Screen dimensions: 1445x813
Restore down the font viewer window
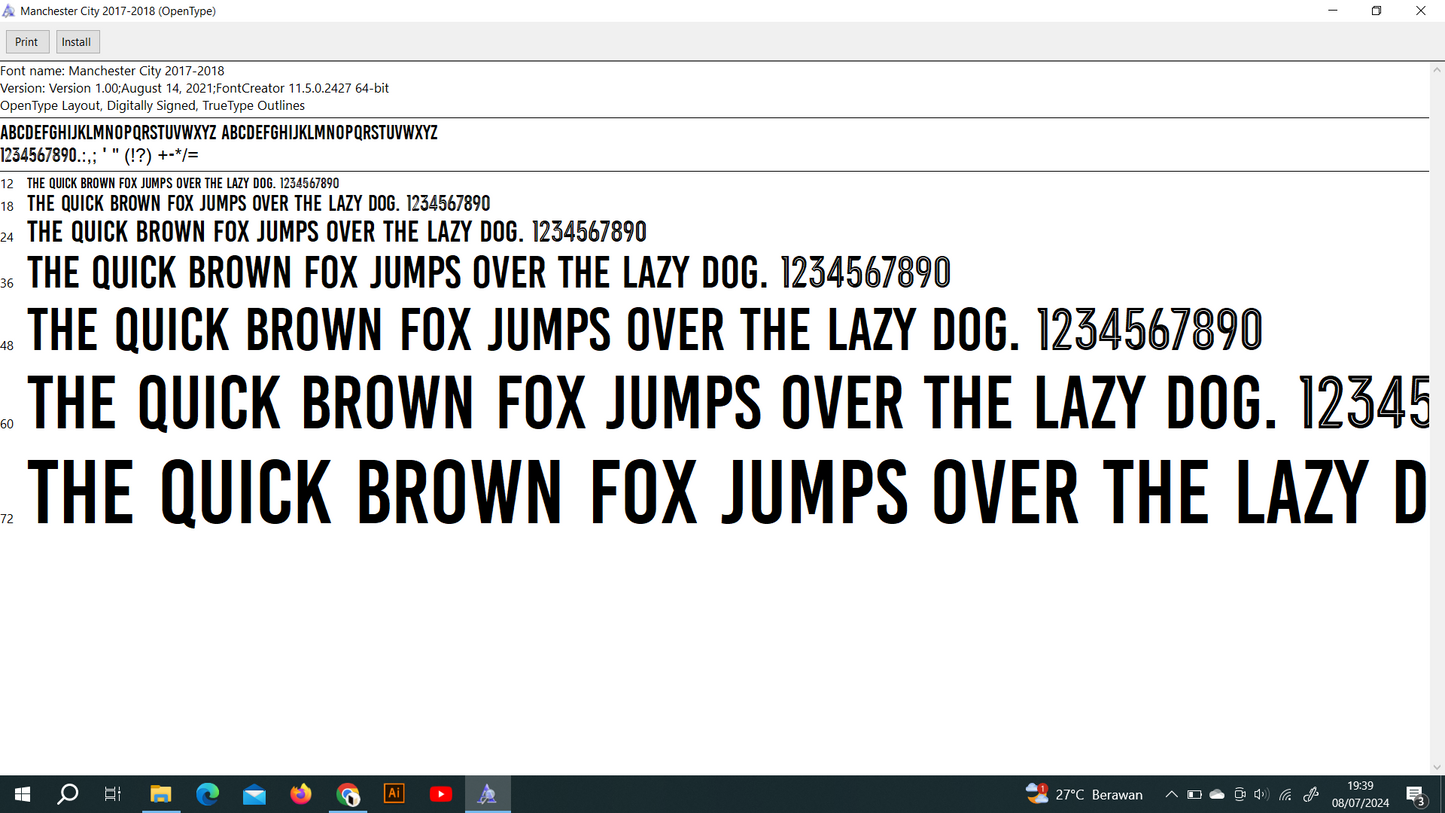click(x=1376, y=11)
